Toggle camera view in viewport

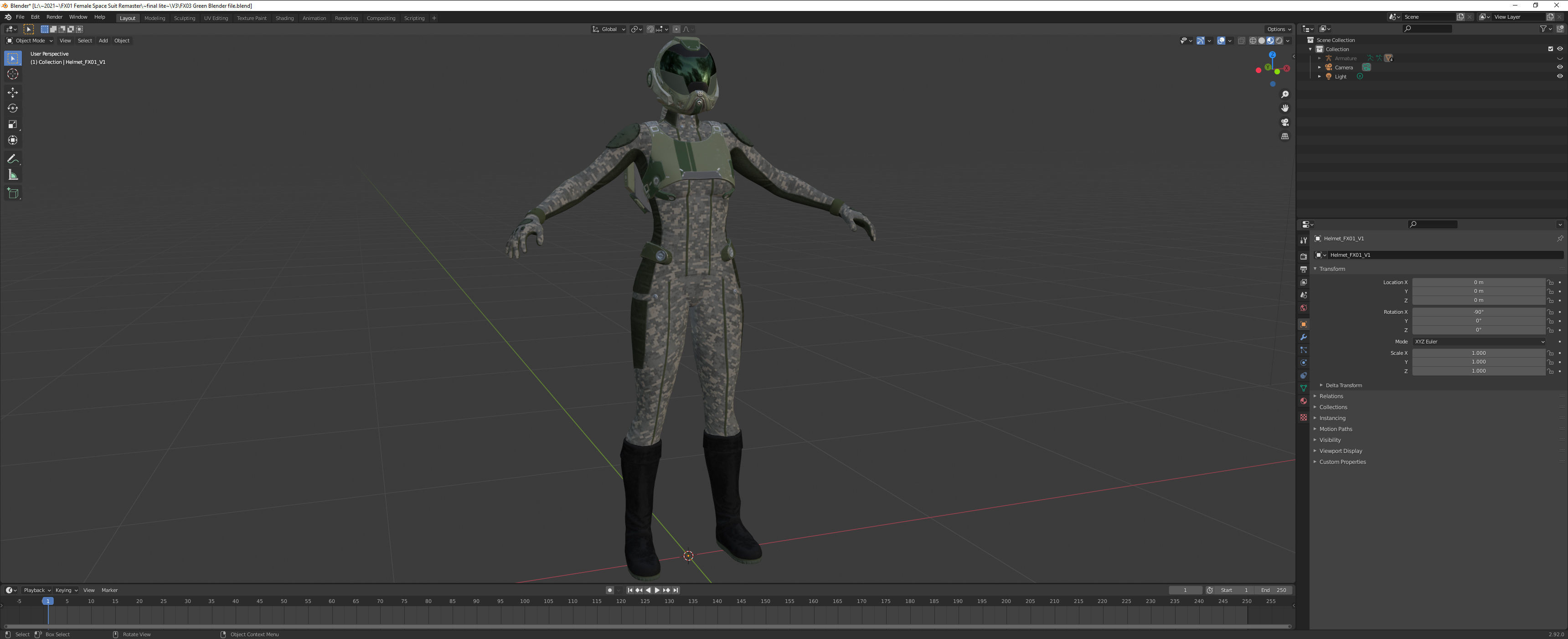[x=1284, y=122]
